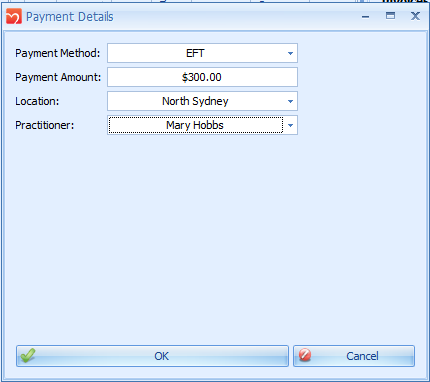Click the red cancel icon

(x=305, y=355)
